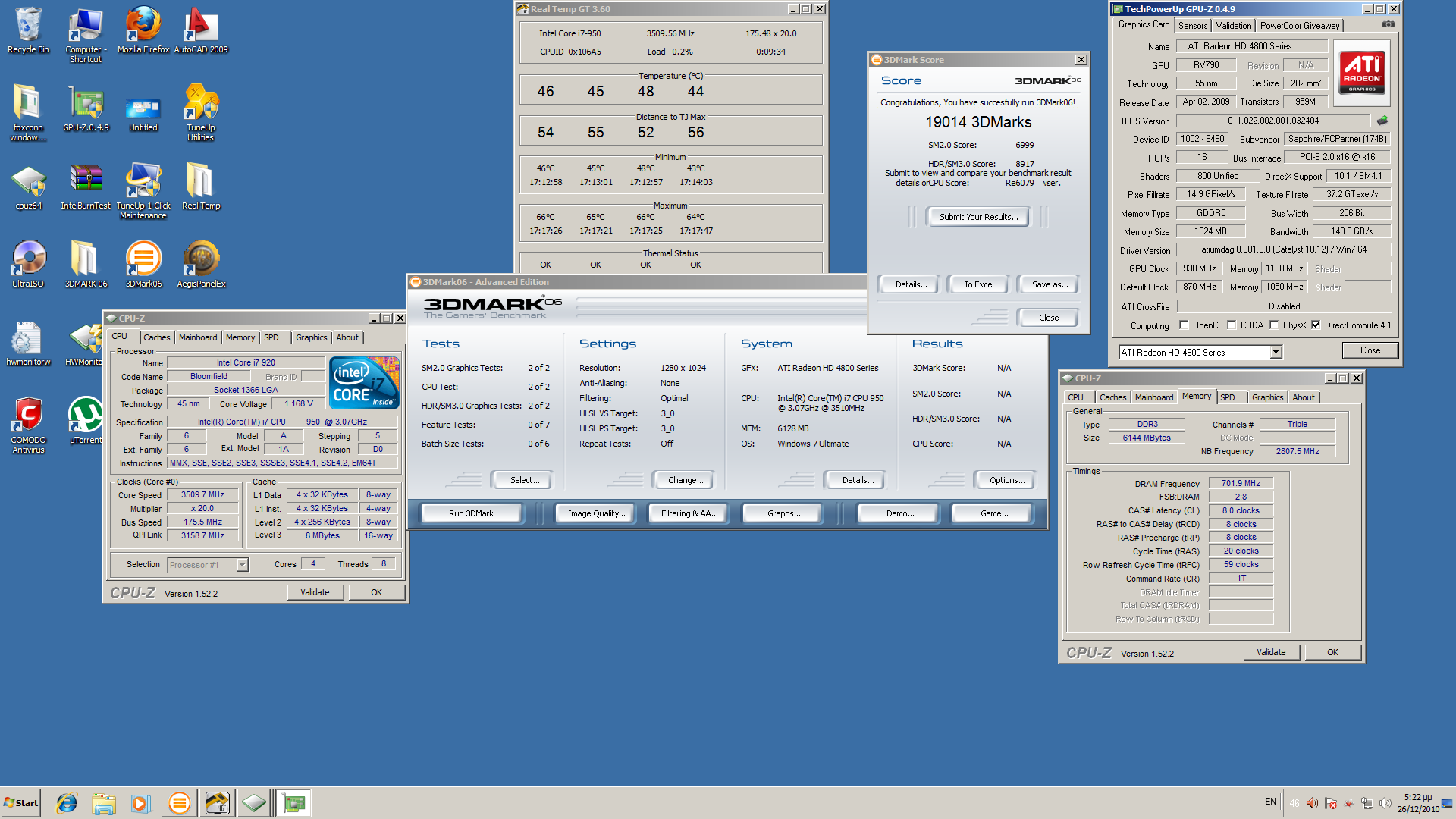Viewport: 1456px width, 819px height.
Task: Click the Start button
Action: pos(21,803)
